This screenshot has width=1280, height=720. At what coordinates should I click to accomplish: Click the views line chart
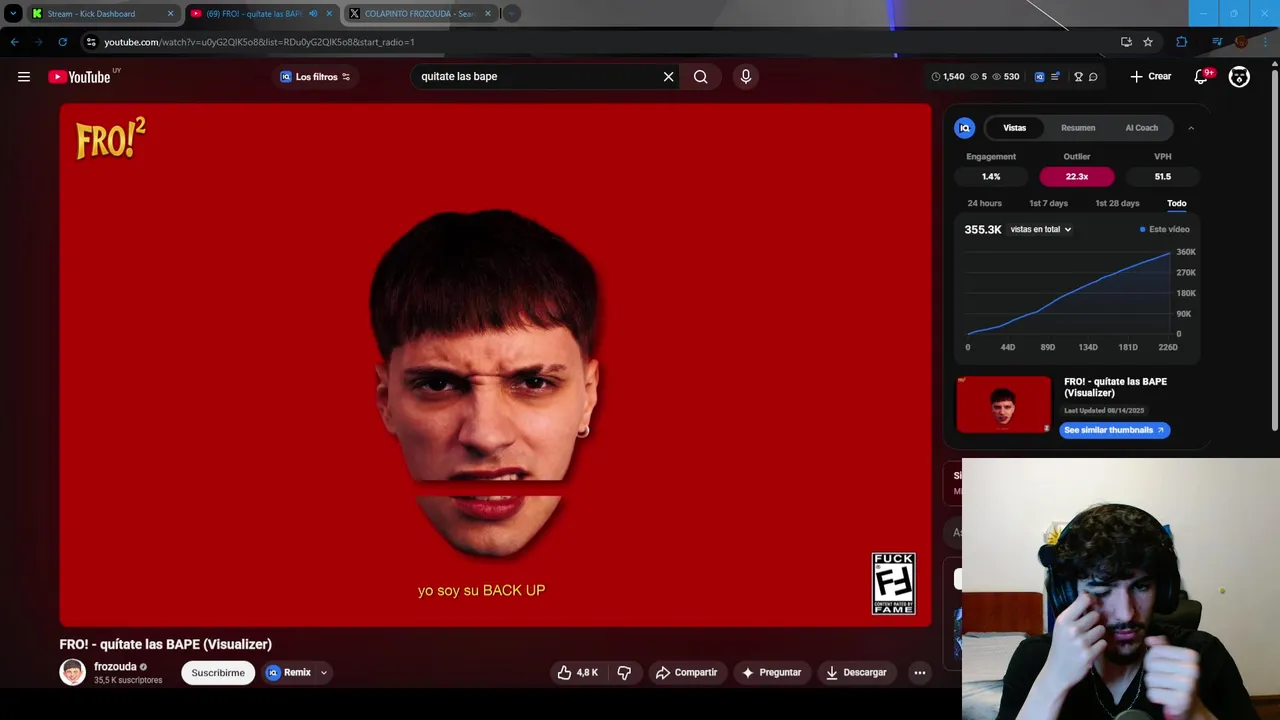click(x=1068, y=293)
